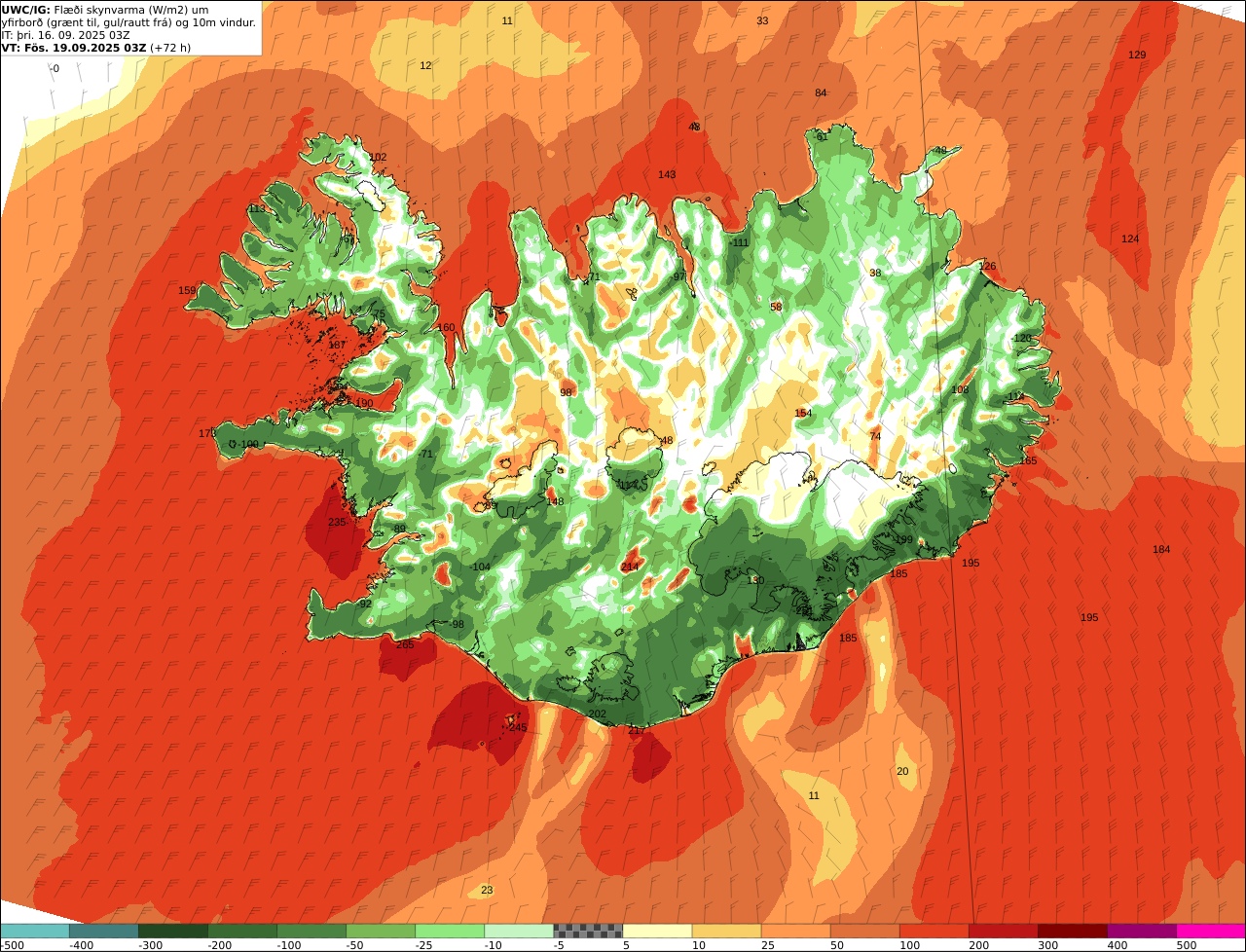This screenshot has height=952, width=1246.
Task: Click the orange 50 to 100 legend swatch
Action: click(x=864, y=931)
